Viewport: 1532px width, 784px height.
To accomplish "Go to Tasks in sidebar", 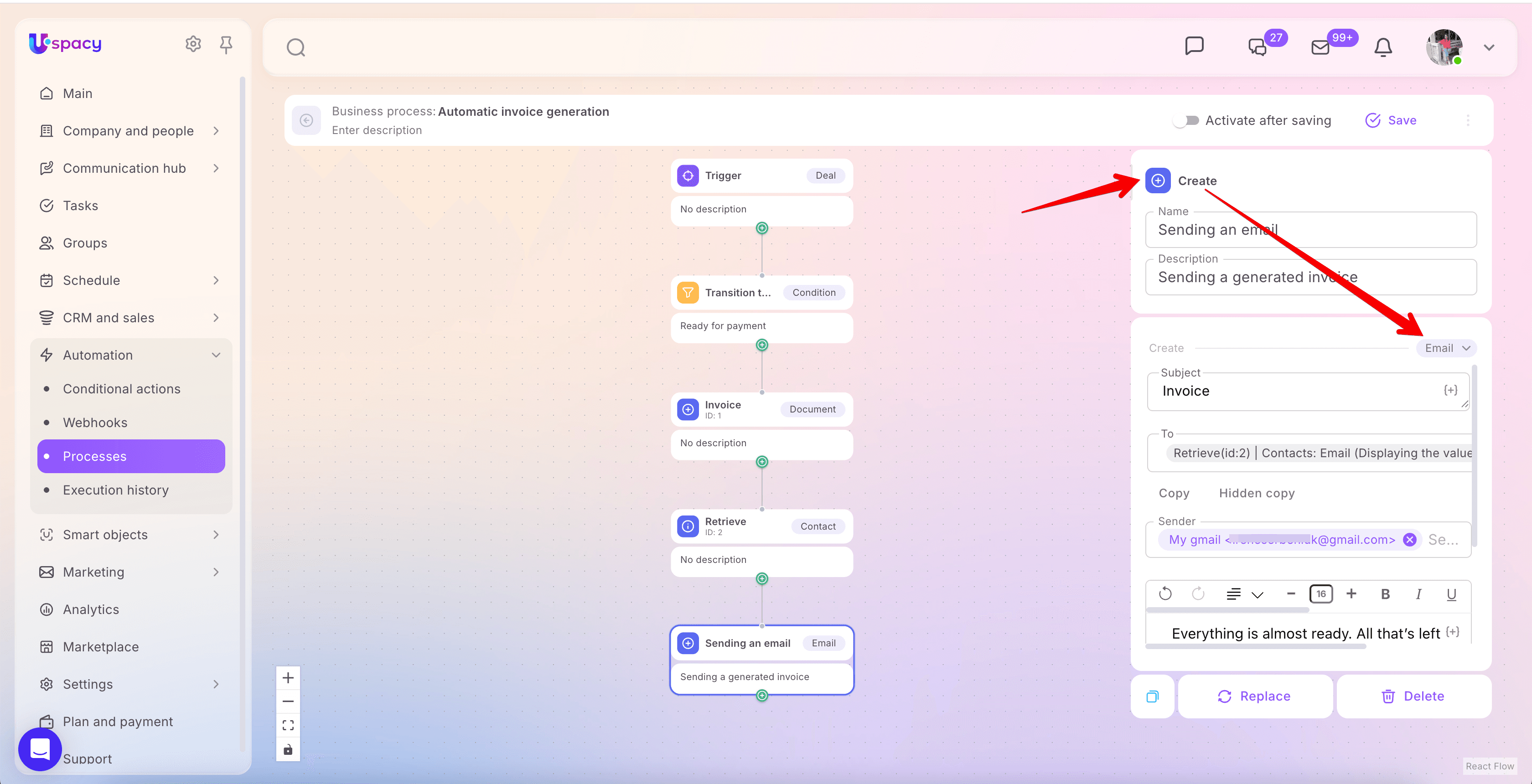I will click(x=80, y=205).
